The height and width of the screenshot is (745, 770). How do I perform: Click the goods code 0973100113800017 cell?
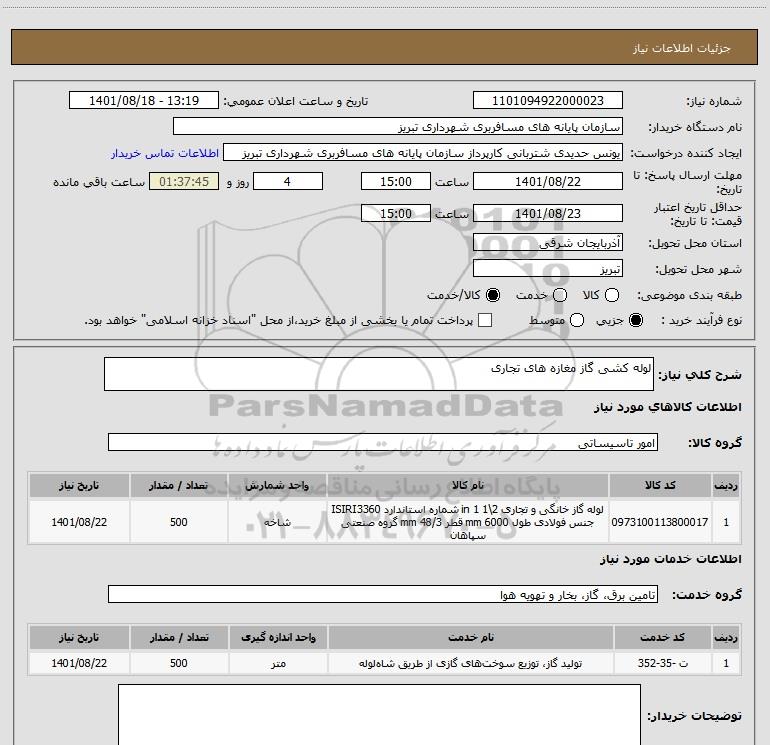(x=660, y=522)
